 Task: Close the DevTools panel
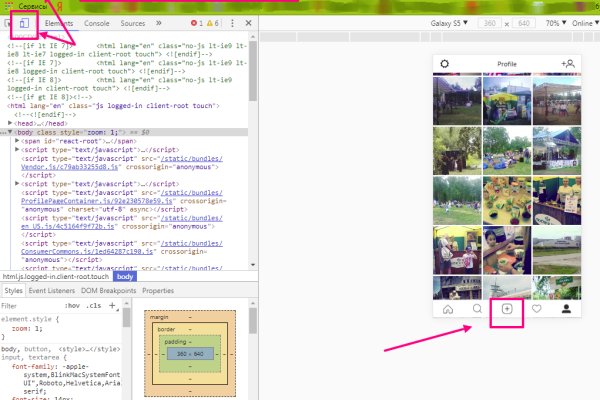pyautogui.click(x=246, y=22)
